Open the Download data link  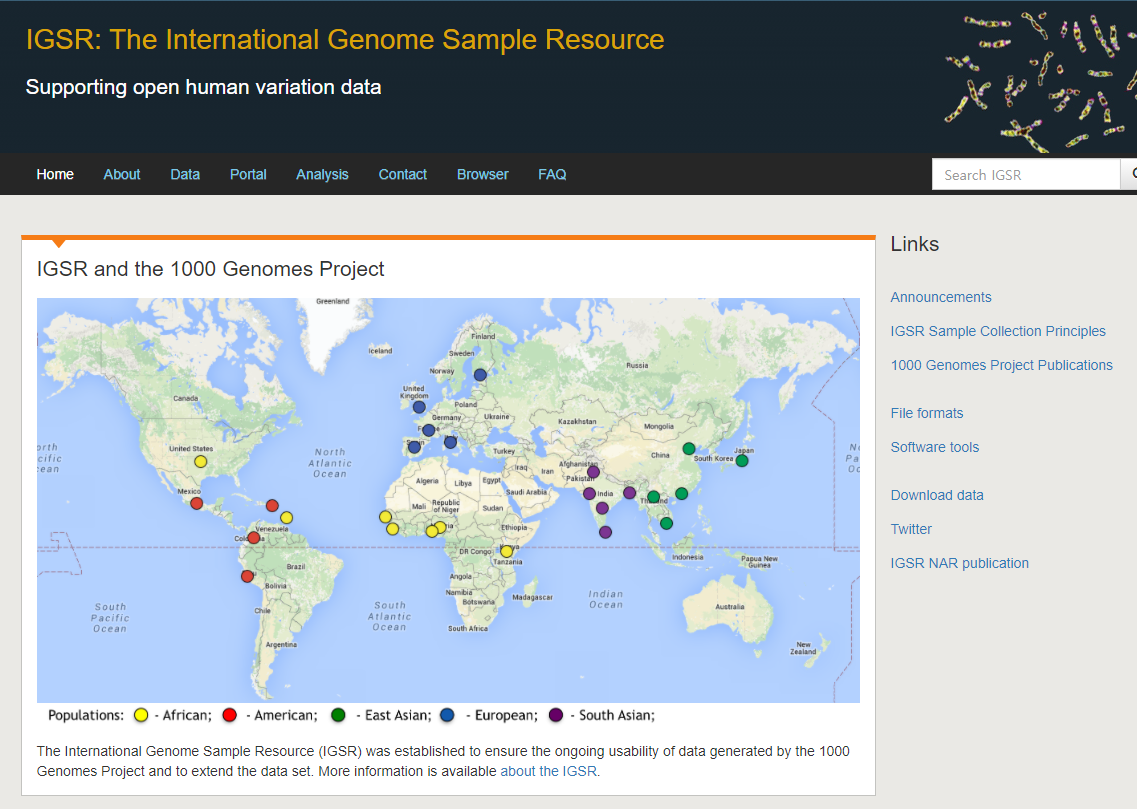tap(937, 495)
